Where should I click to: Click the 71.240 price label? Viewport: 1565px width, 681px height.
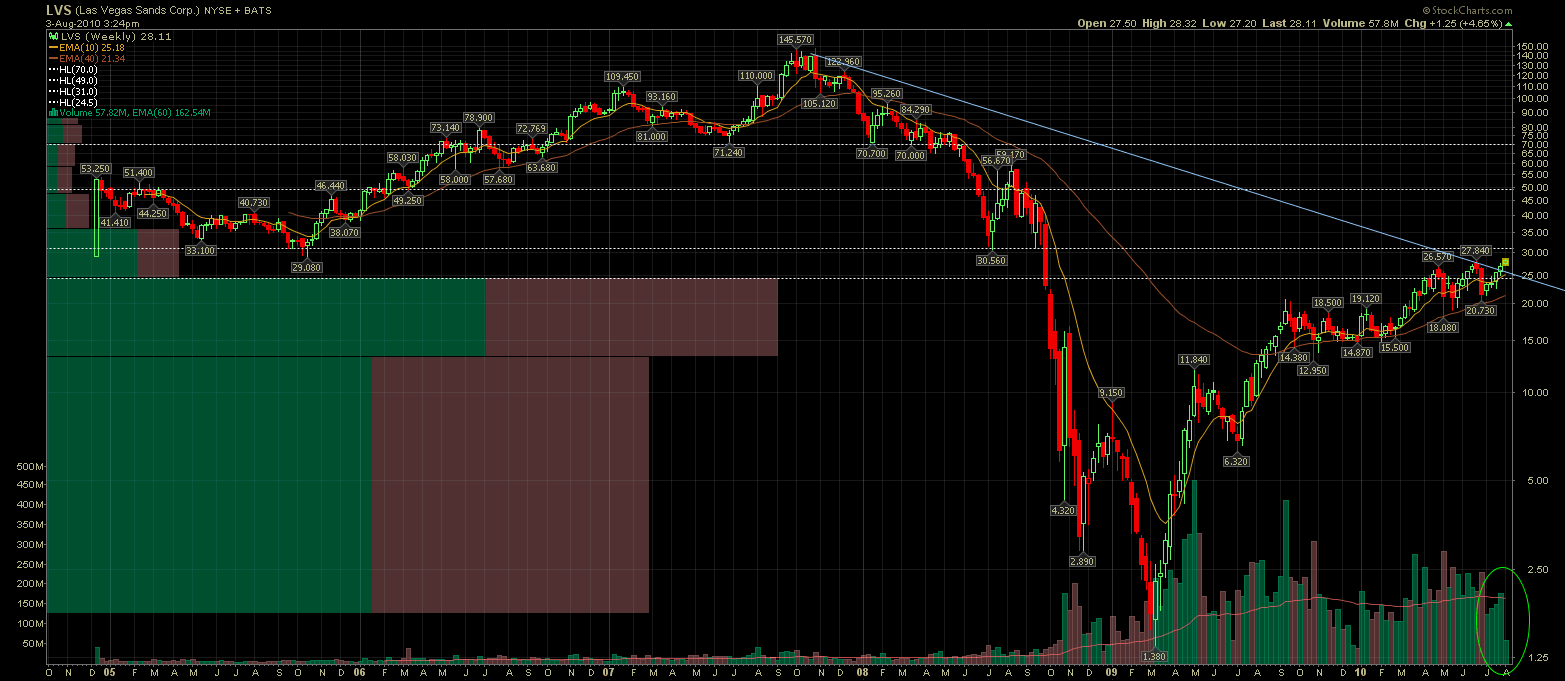tap(728, 152)
